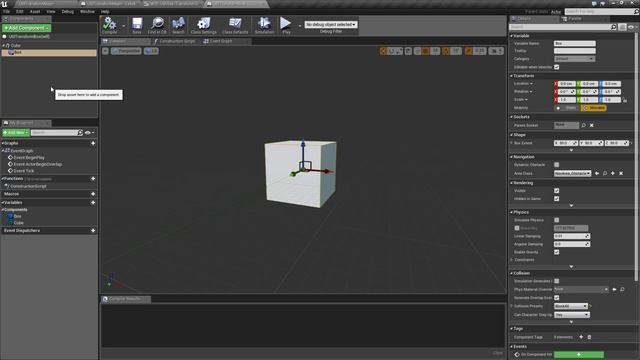
Task: Open the Category dropdown
Action: click(x=574, y=59)
